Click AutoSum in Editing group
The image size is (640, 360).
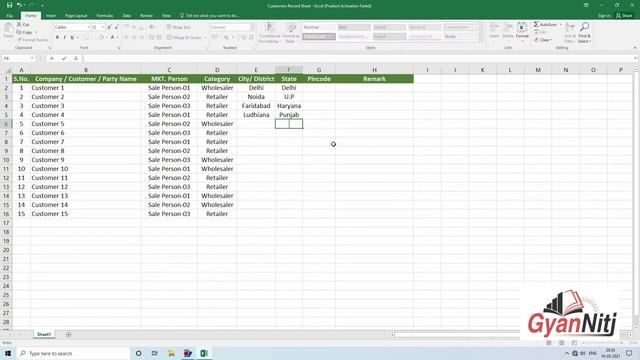[x=545, y=24]
